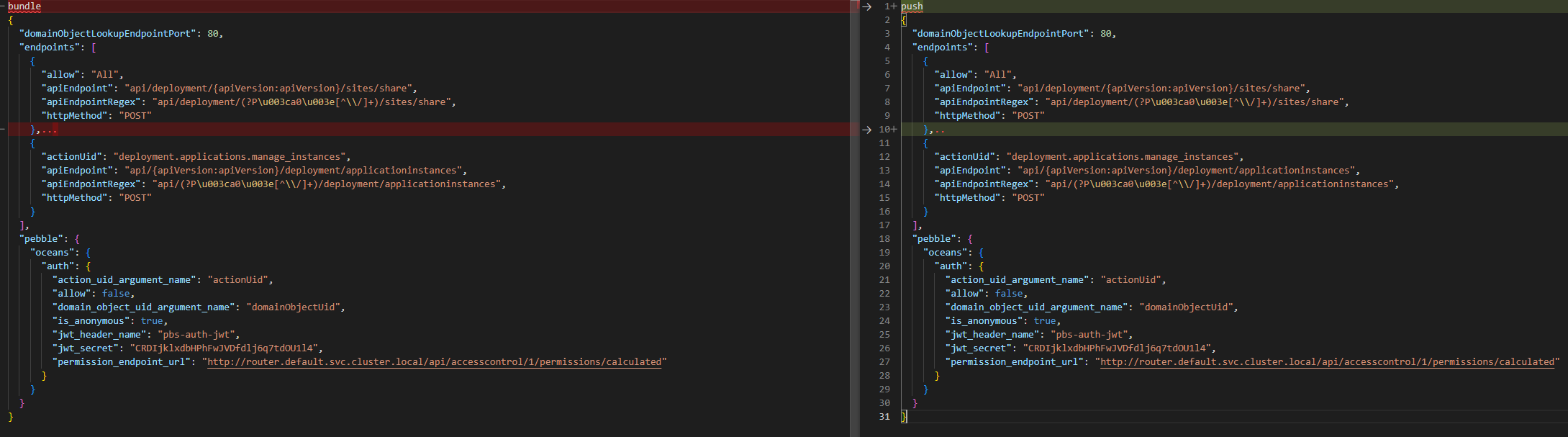Click "oceans" key in the left pane
1568x437 pixels.
[53, 253]
